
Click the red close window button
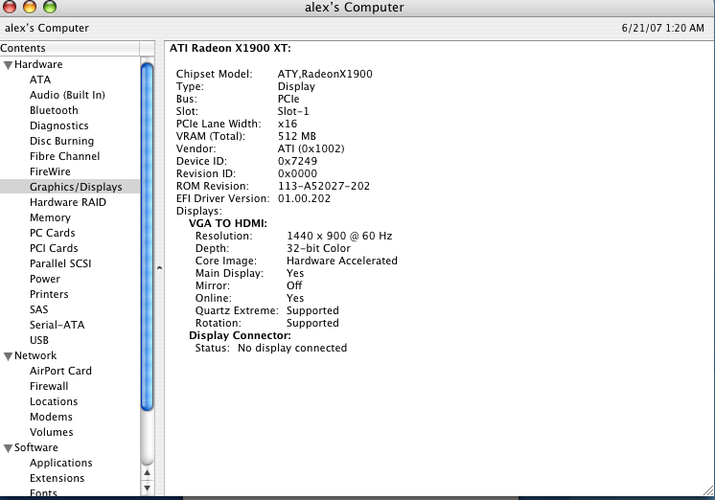tap(10, 6)
